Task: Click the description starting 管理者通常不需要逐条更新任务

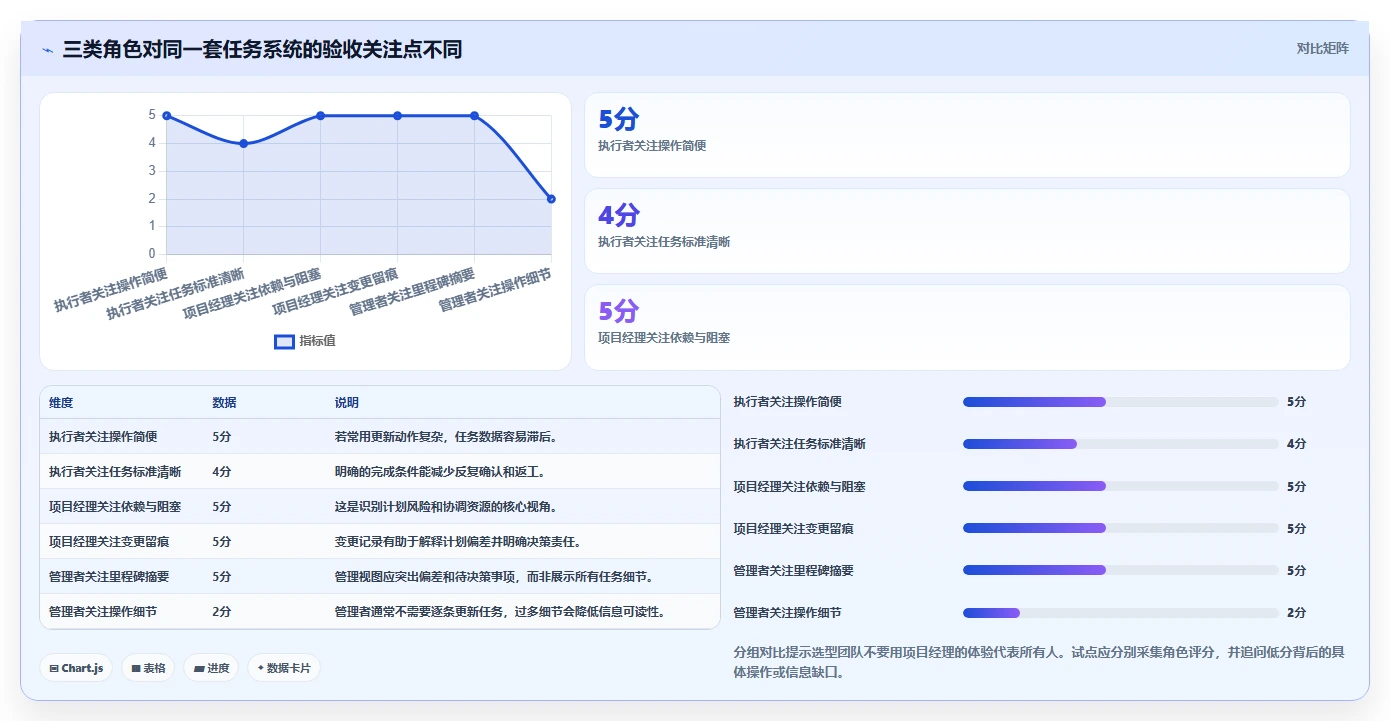Action: (x=500, y=612)
